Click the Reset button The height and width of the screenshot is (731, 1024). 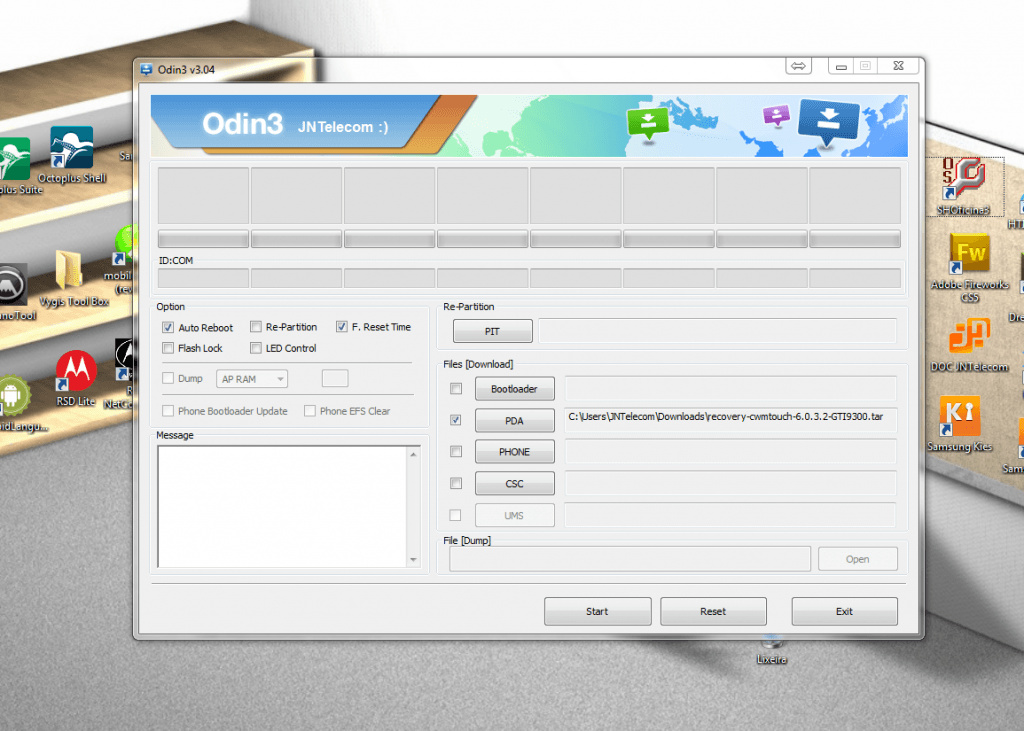pyautogui.click(x=713, y=611)
